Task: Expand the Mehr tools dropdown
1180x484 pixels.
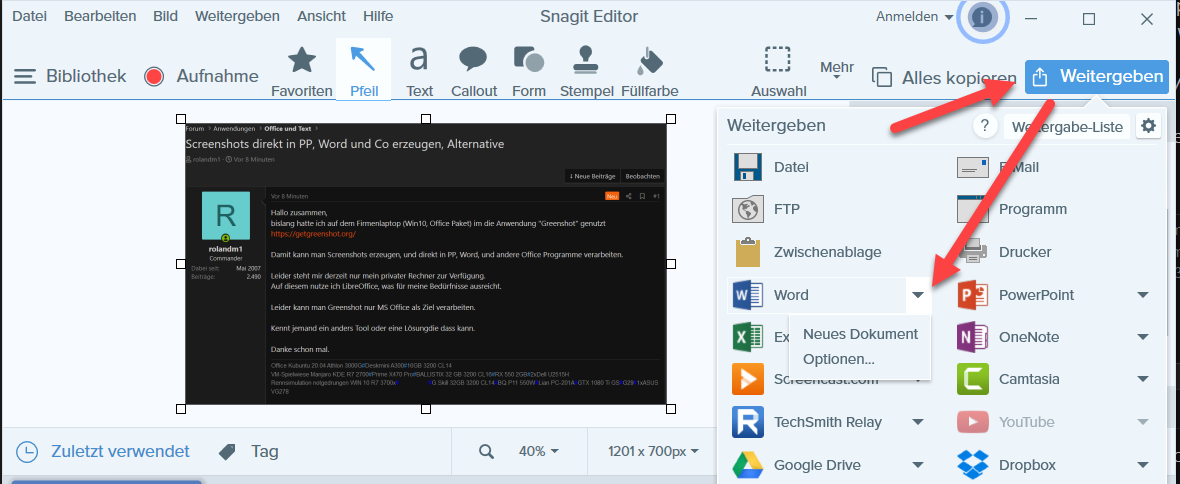Action: tap(837, 70)
